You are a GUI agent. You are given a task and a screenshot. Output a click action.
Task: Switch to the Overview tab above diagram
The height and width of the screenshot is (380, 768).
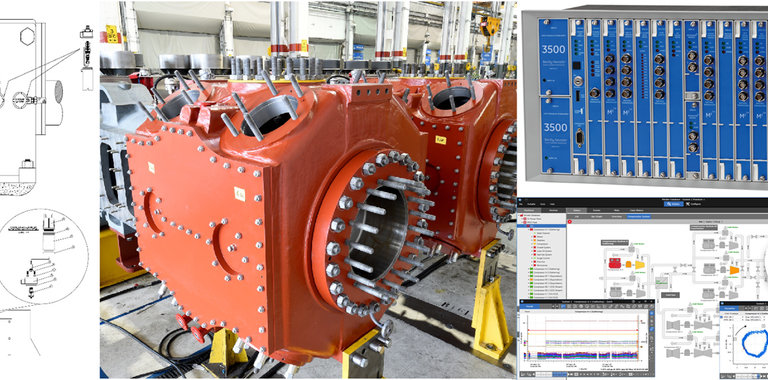click(617, 216)
